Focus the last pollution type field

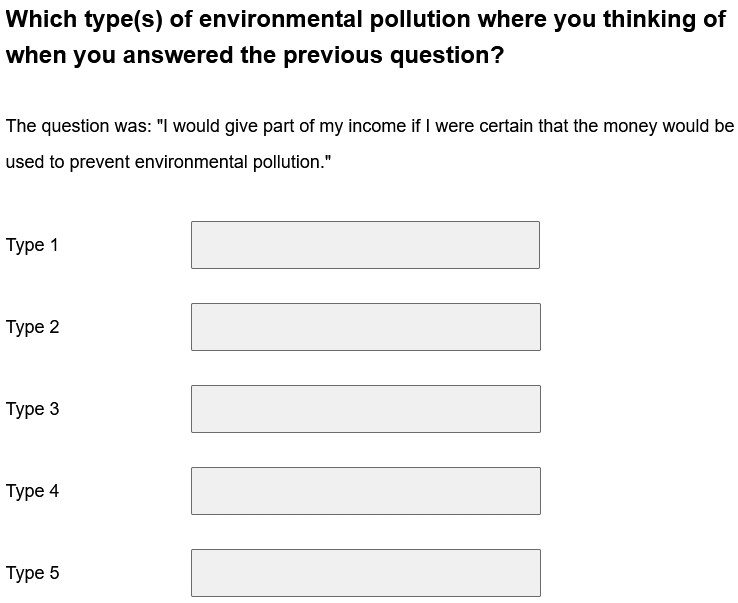point(366,572)
